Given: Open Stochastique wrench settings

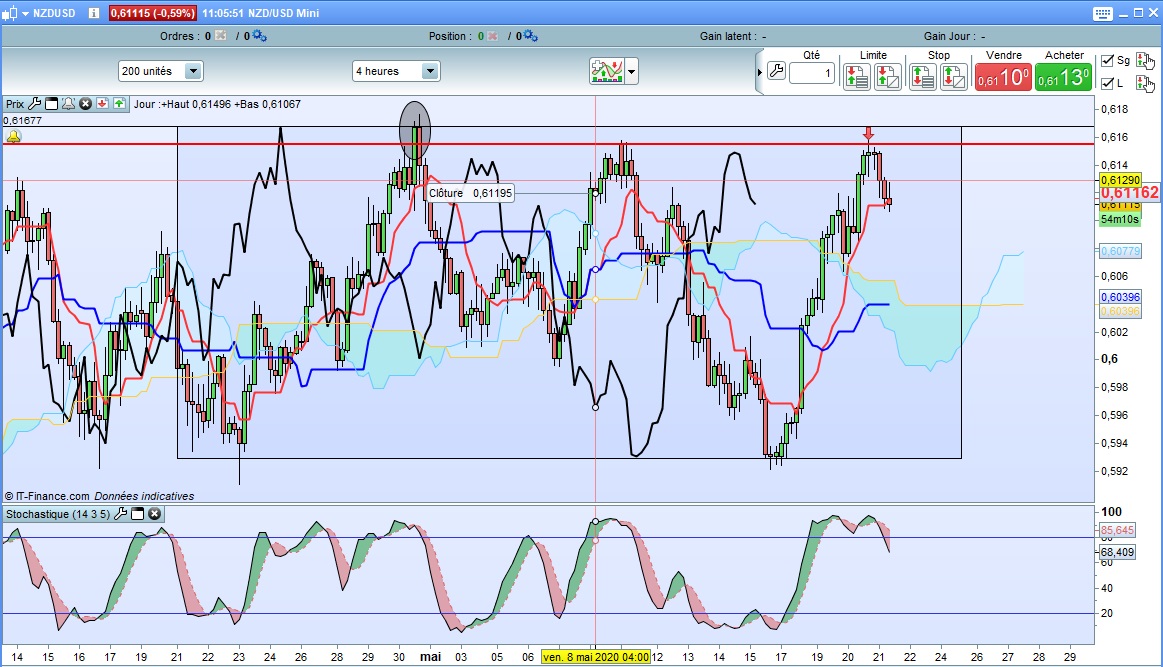Looking at the screenshot, I should [x=120, y=513].
